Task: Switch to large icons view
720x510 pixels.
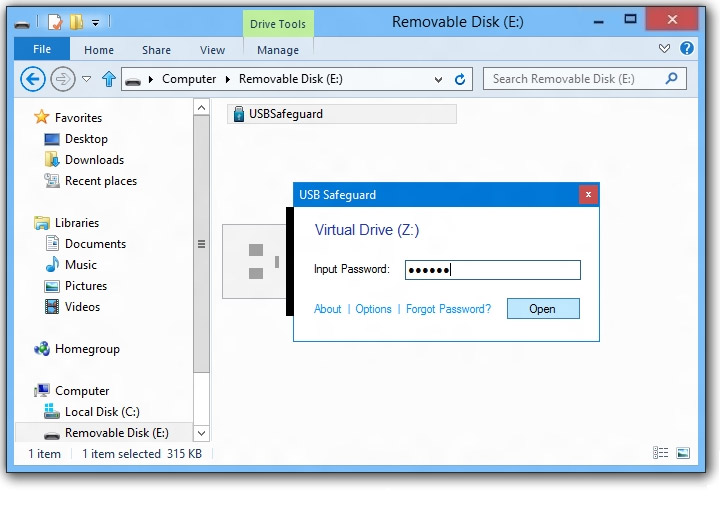Action: [x=683, y=453]
